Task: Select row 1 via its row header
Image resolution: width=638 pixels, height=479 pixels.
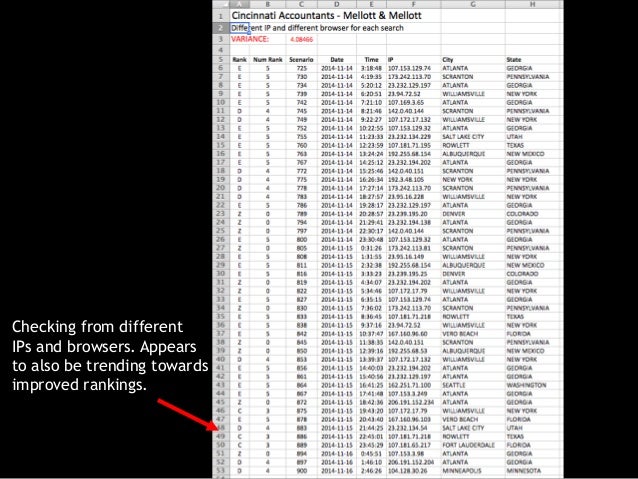Action: coord(221,16)
